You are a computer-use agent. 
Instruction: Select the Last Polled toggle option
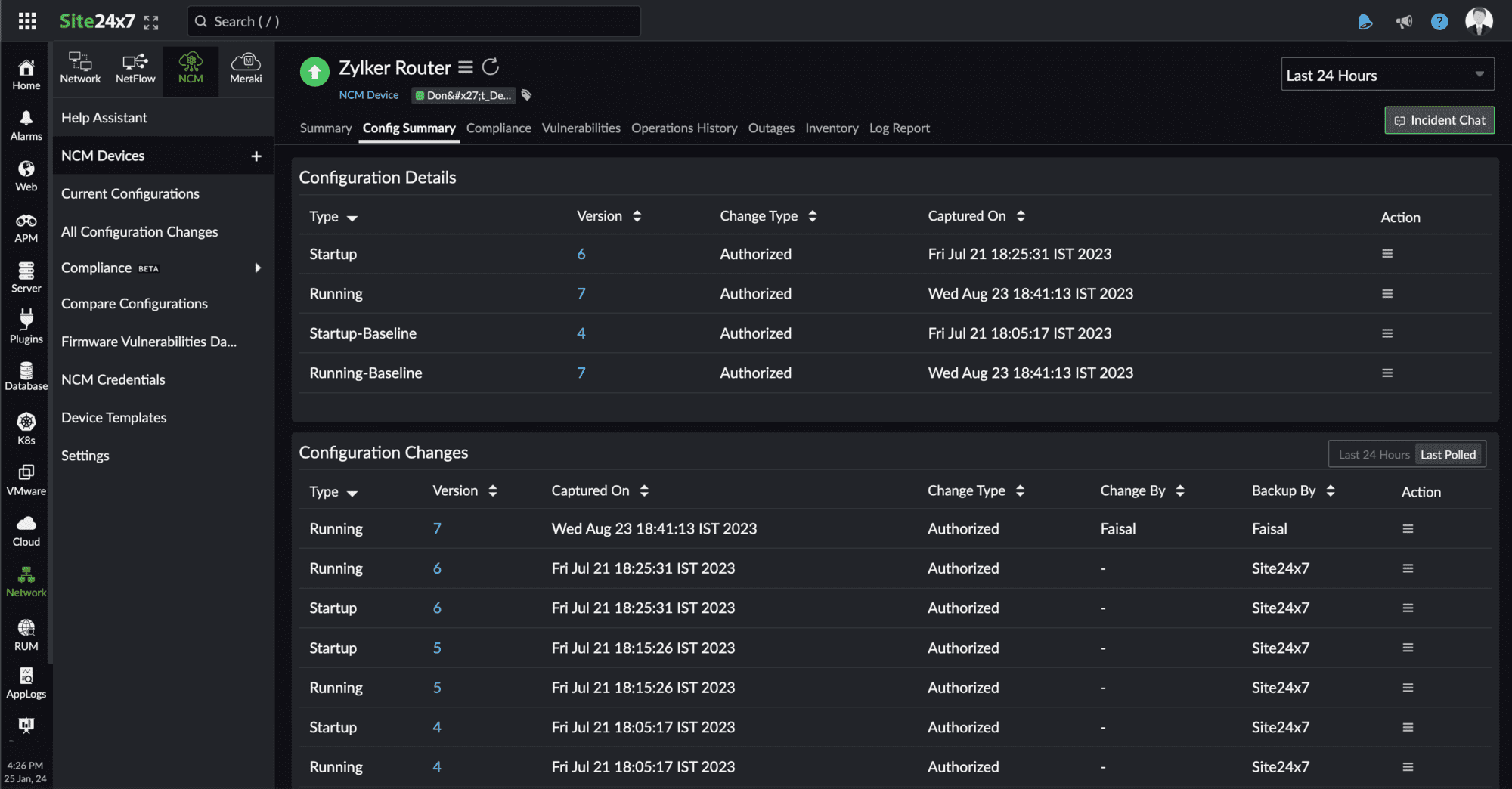pyautogui.click(x=1448, y=455)
